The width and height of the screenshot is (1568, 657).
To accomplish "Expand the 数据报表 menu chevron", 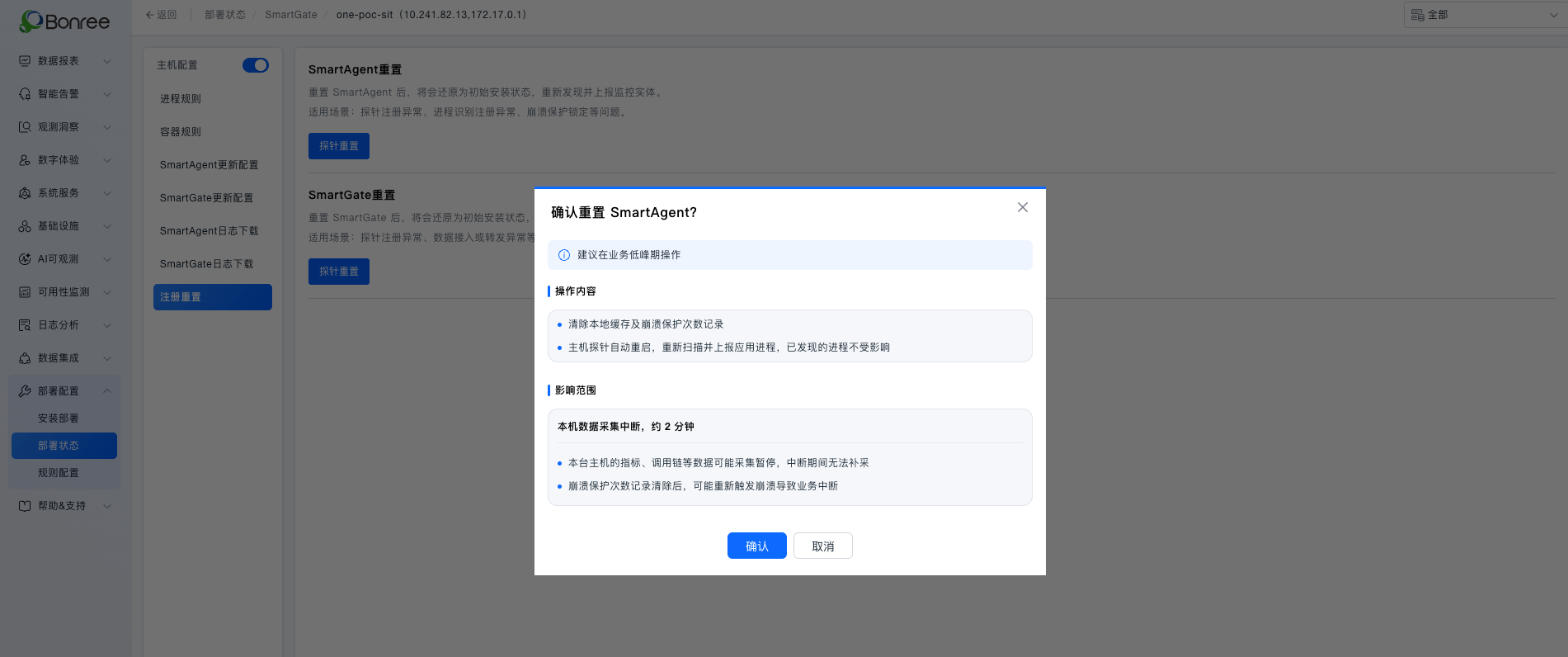I will click(x=107, y=61).
